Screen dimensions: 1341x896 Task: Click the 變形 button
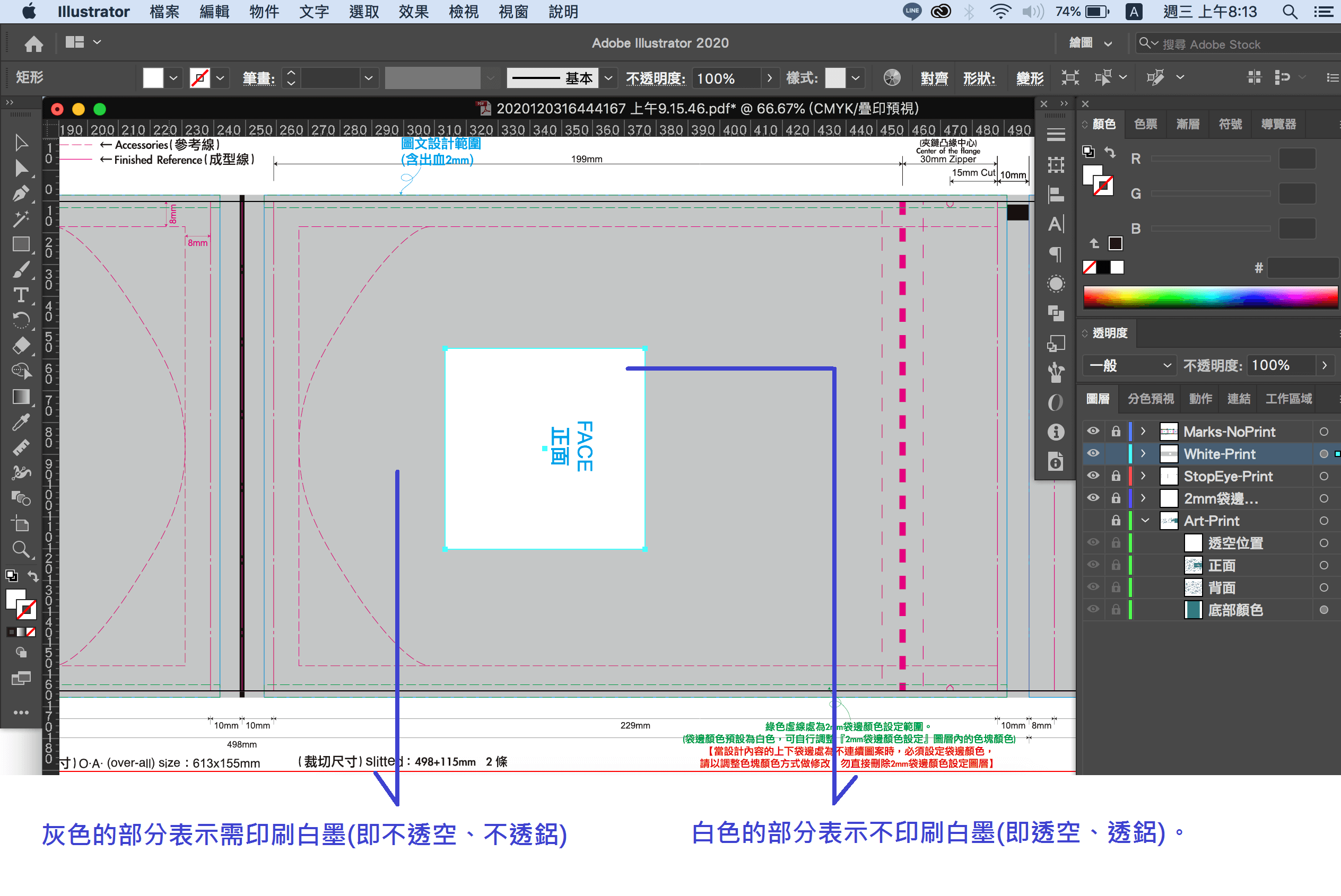pyautogui.click(x=1030, y=78)
